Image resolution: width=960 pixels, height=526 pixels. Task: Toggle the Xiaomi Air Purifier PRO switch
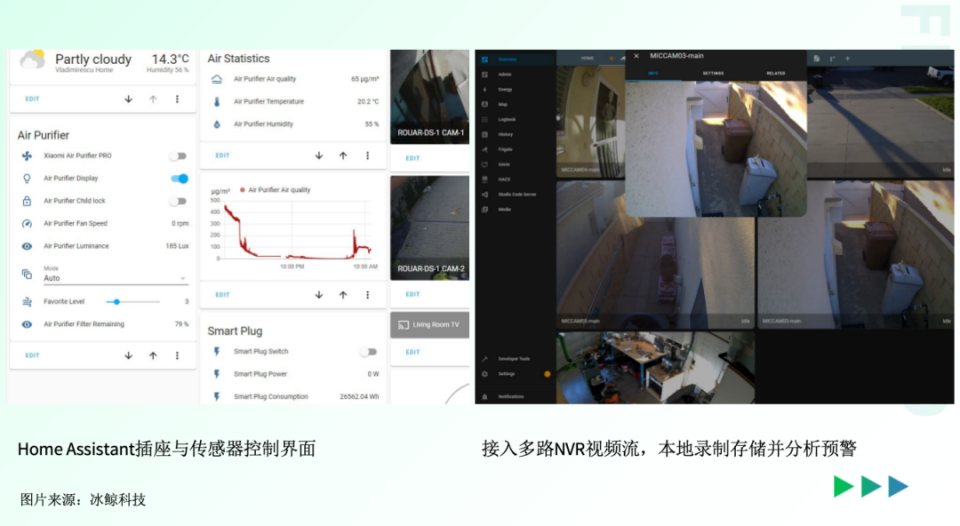(x=178, y=156)
